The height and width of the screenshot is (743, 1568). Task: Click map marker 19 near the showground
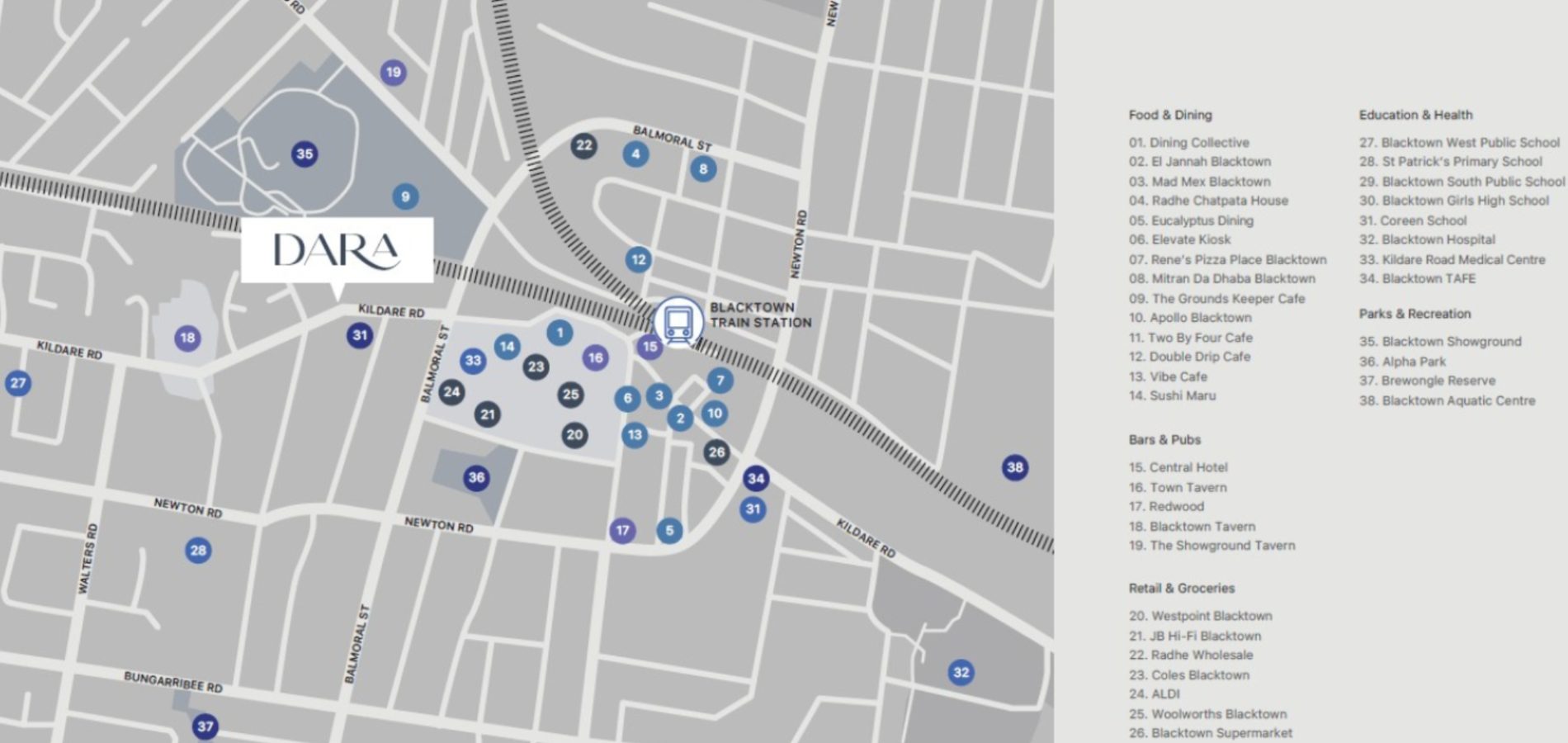coord(394,73)
